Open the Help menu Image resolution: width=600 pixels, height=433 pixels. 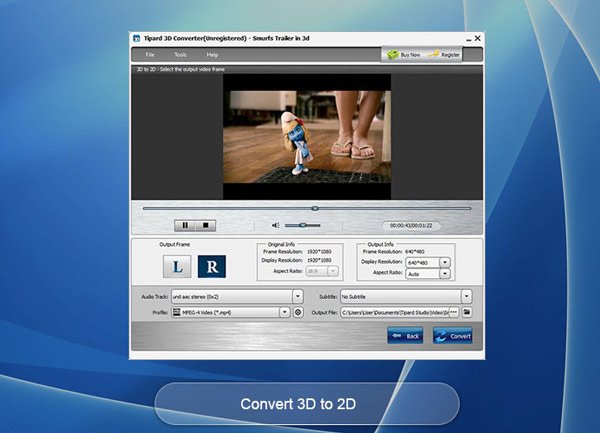click(x=212, y=55)
